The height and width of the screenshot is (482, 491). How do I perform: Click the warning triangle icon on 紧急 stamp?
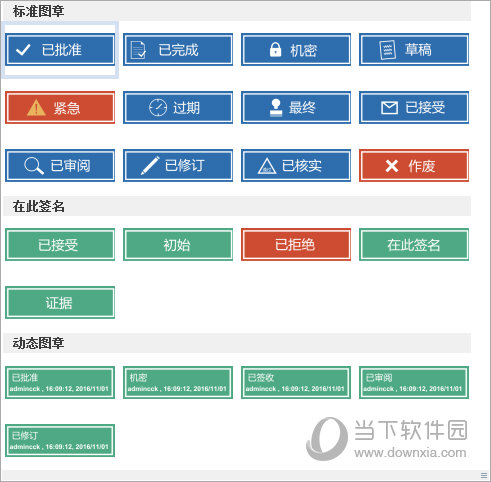pos(36,107)
